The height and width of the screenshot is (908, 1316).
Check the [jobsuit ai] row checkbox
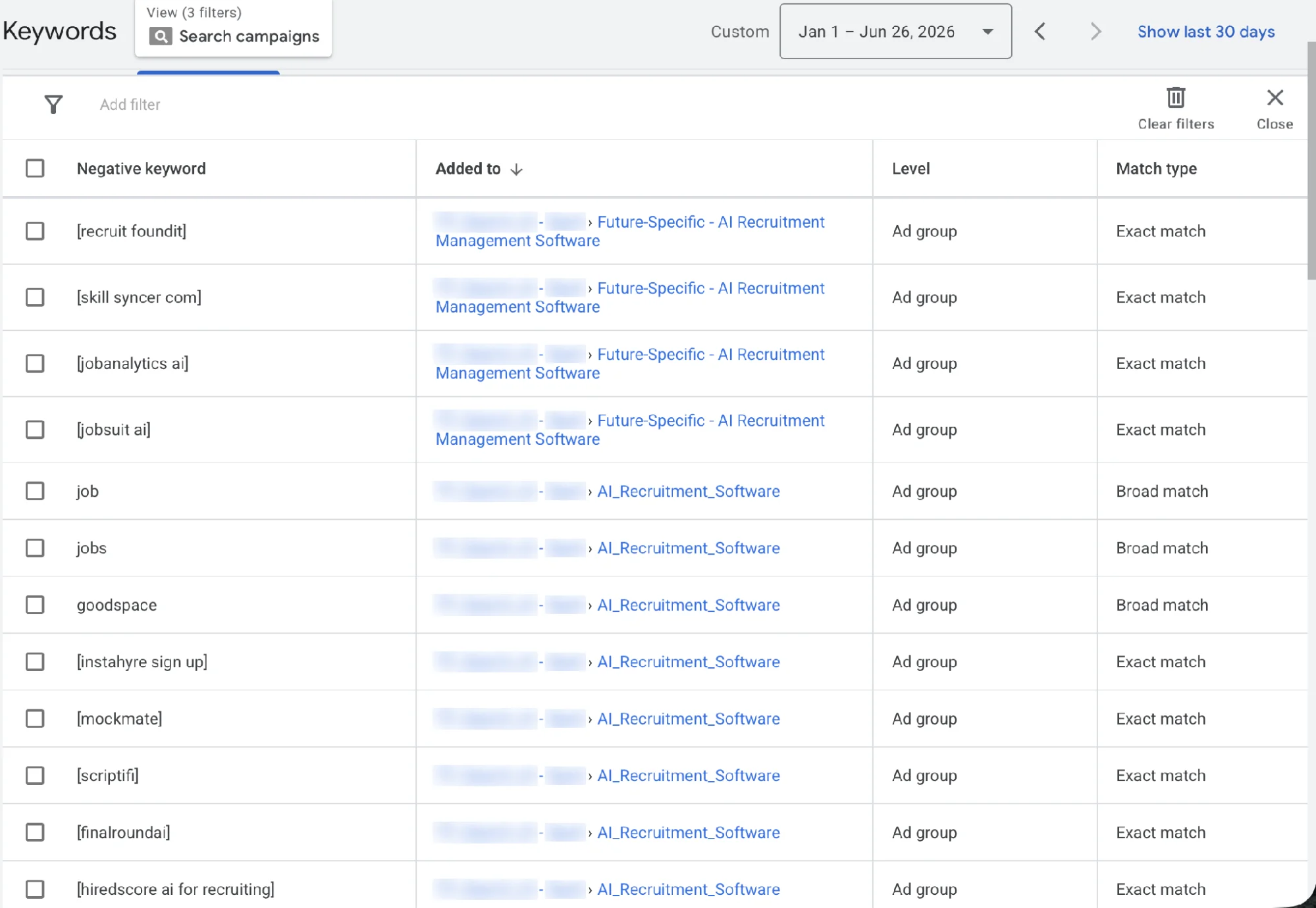pyautogui.click(x=35, y=430)
